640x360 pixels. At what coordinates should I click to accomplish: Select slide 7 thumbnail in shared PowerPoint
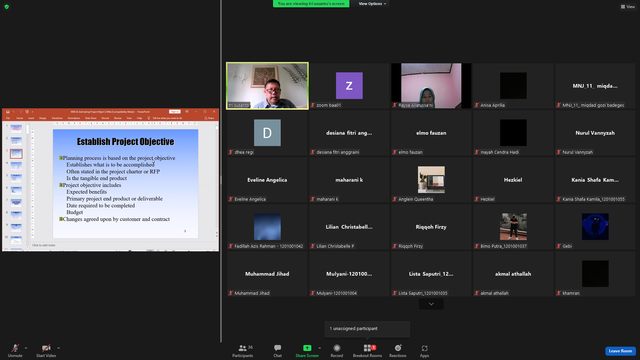point(16,202)
